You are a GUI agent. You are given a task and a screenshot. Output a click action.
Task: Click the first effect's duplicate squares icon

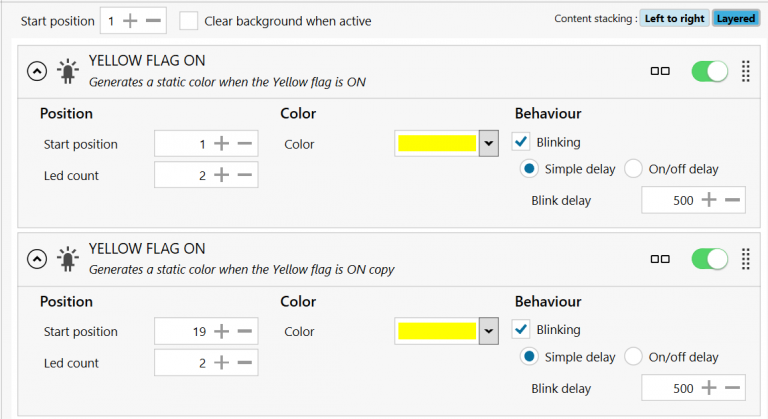(x=659, y=72)
